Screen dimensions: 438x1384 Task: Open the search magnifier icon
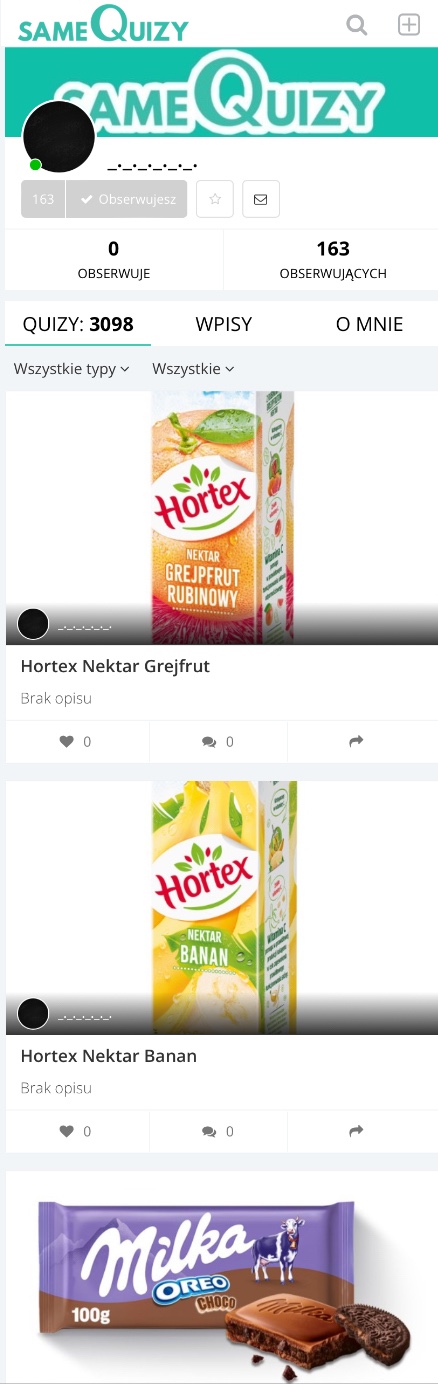(357, 25)
